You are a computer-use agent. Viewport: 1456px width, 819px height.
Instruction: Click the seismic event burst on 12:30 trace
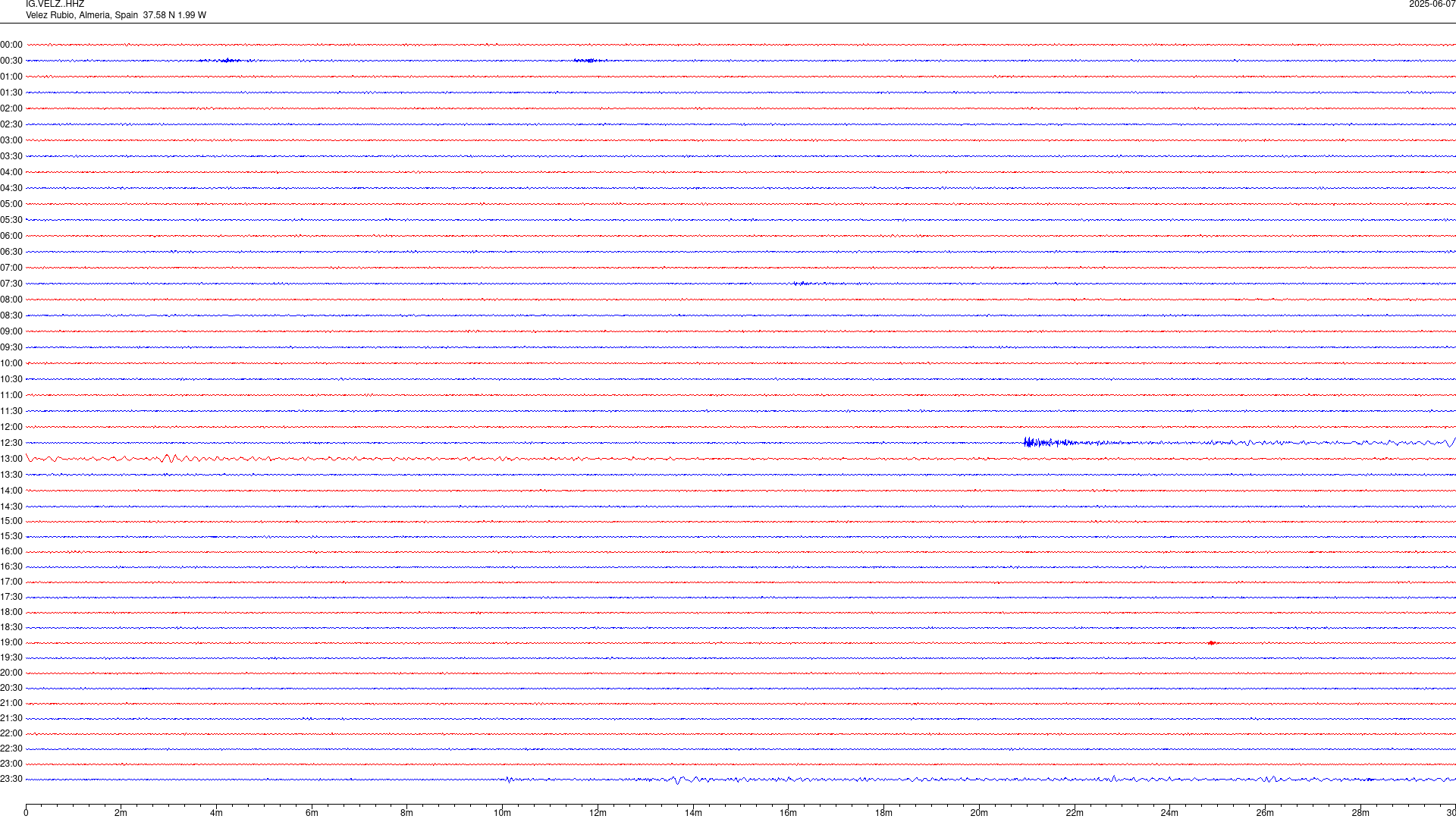click(x=1050, y=442)
